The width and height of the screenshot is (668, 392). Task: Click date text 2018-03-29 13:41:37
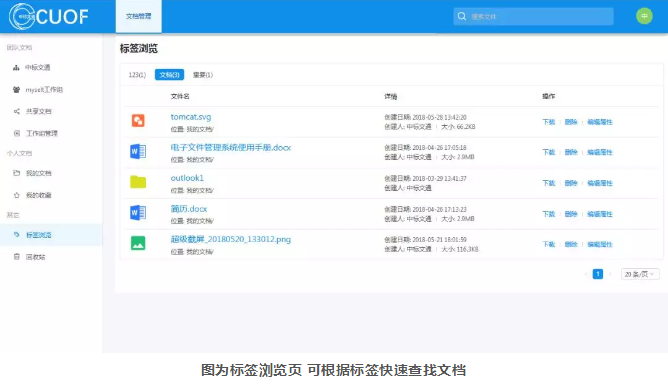pos(439,179)
